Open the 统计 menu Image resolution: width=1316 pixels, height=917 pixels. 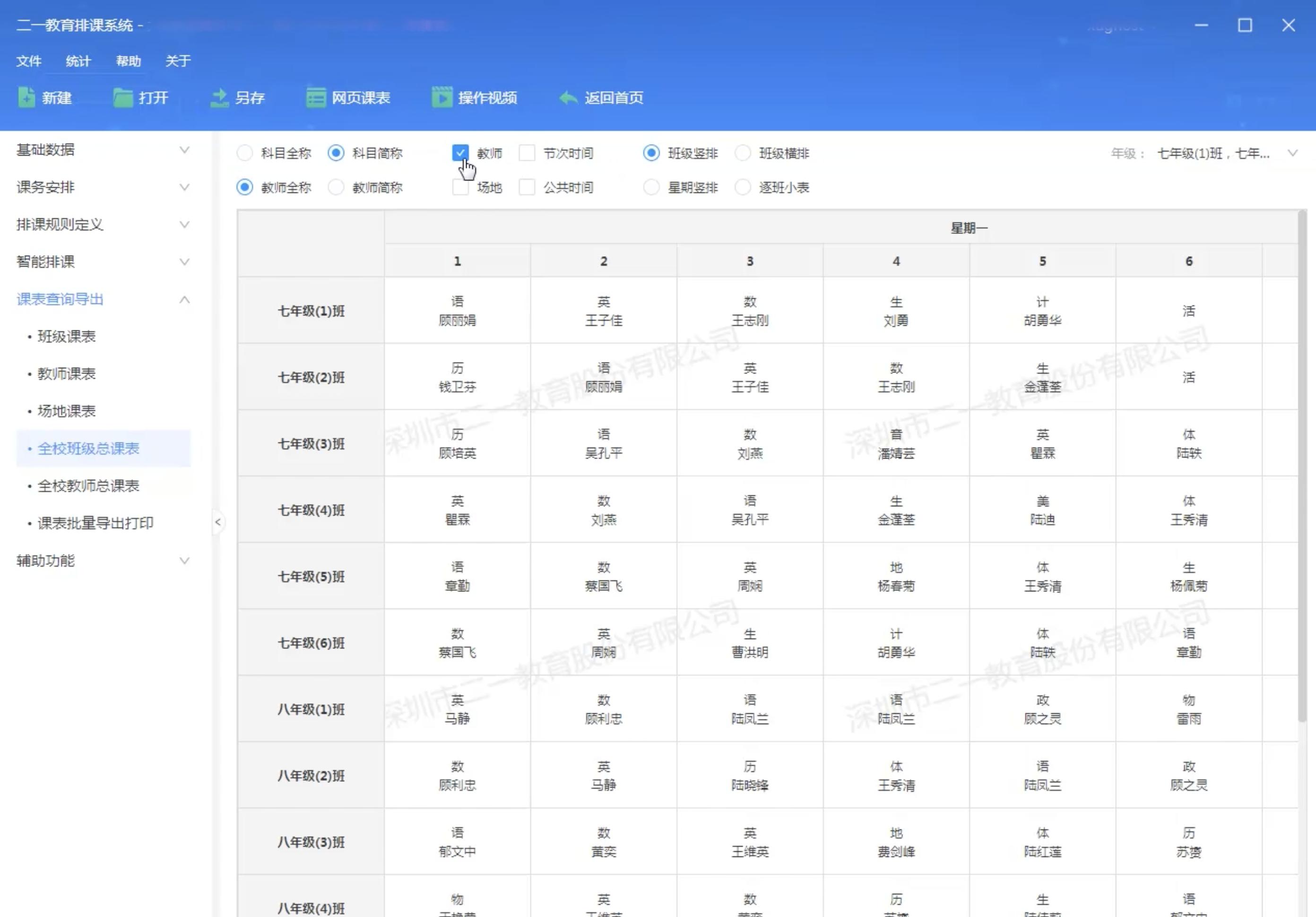click(78, 61)
